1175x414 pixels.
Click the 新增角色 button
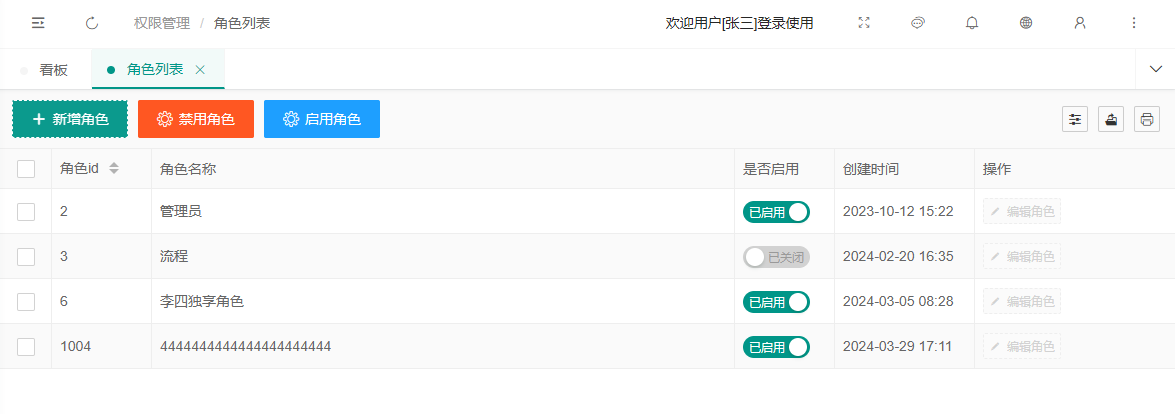70,119
